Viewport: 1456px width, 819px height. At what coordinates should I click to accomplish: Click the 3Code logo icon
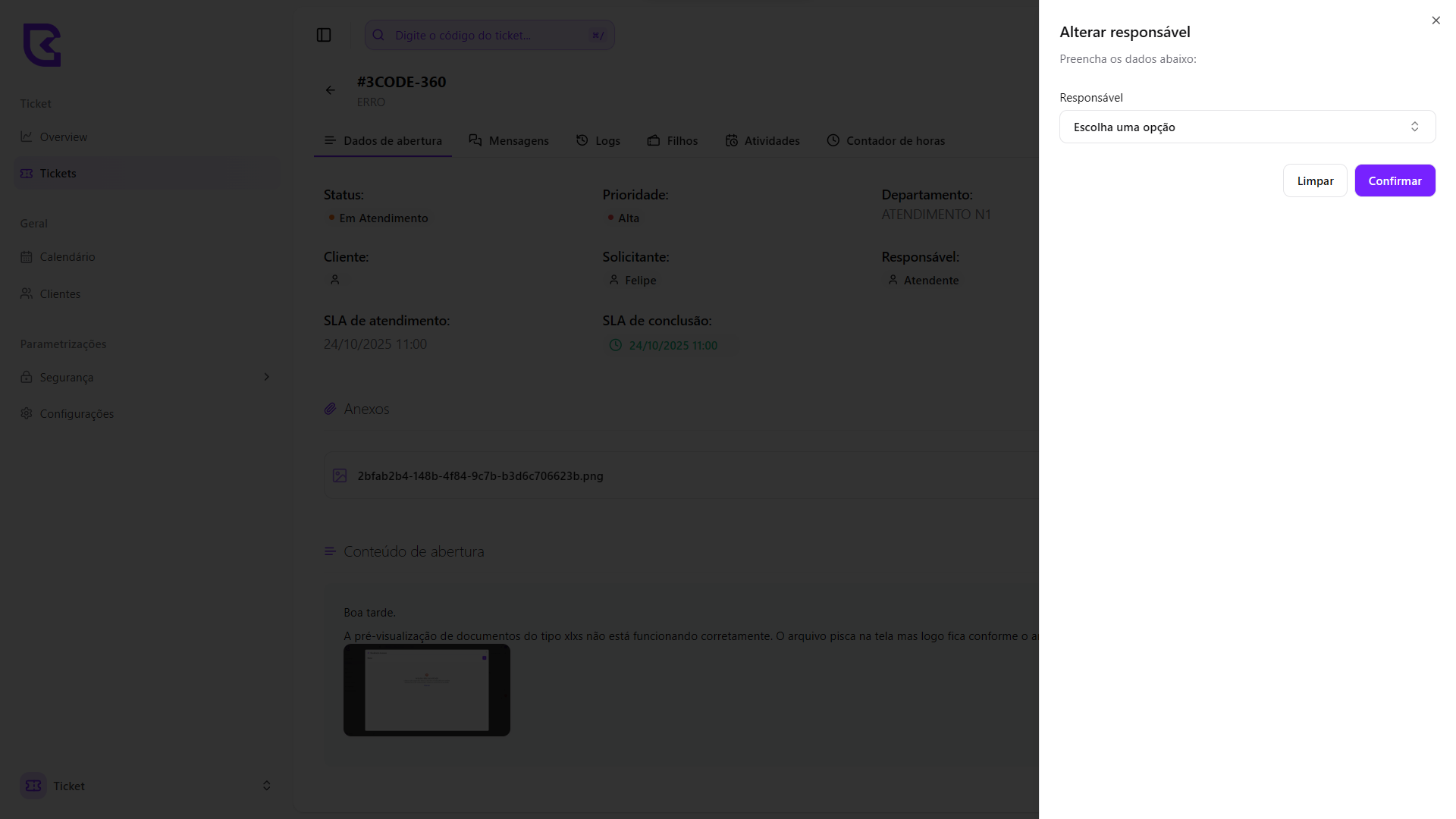[42, 45]
